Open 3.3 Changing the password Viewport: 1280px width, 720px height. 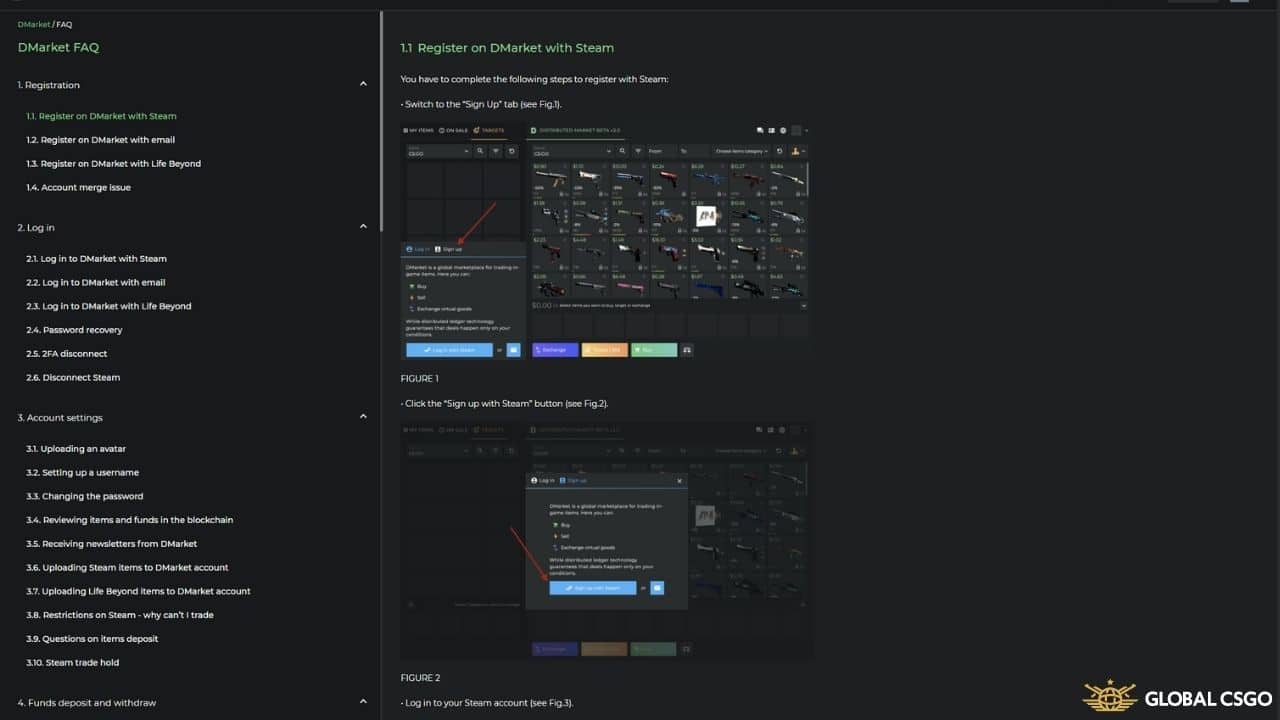point(85,497)
